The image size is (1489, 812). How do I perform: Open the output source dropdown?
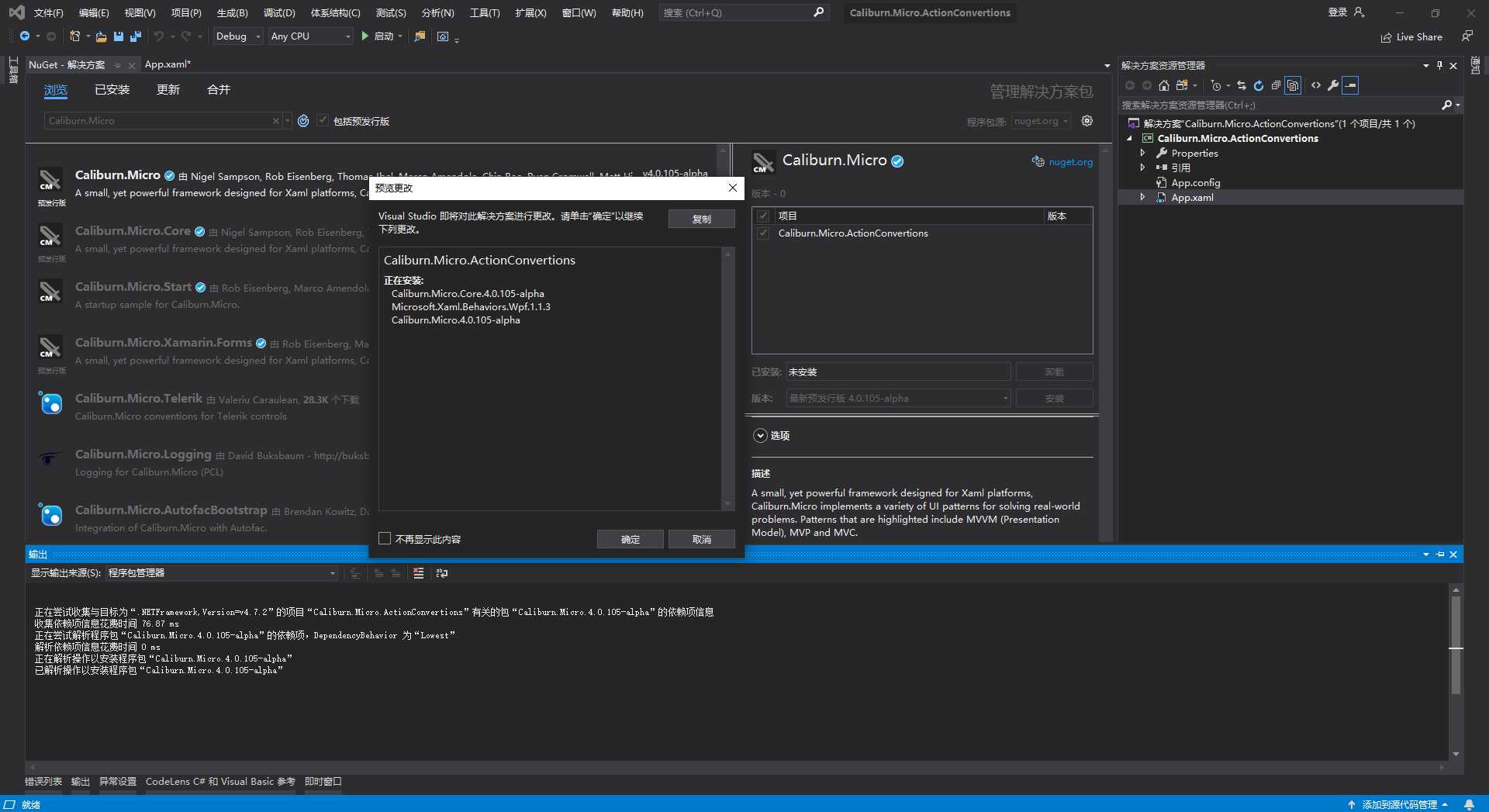pos(221,573)
